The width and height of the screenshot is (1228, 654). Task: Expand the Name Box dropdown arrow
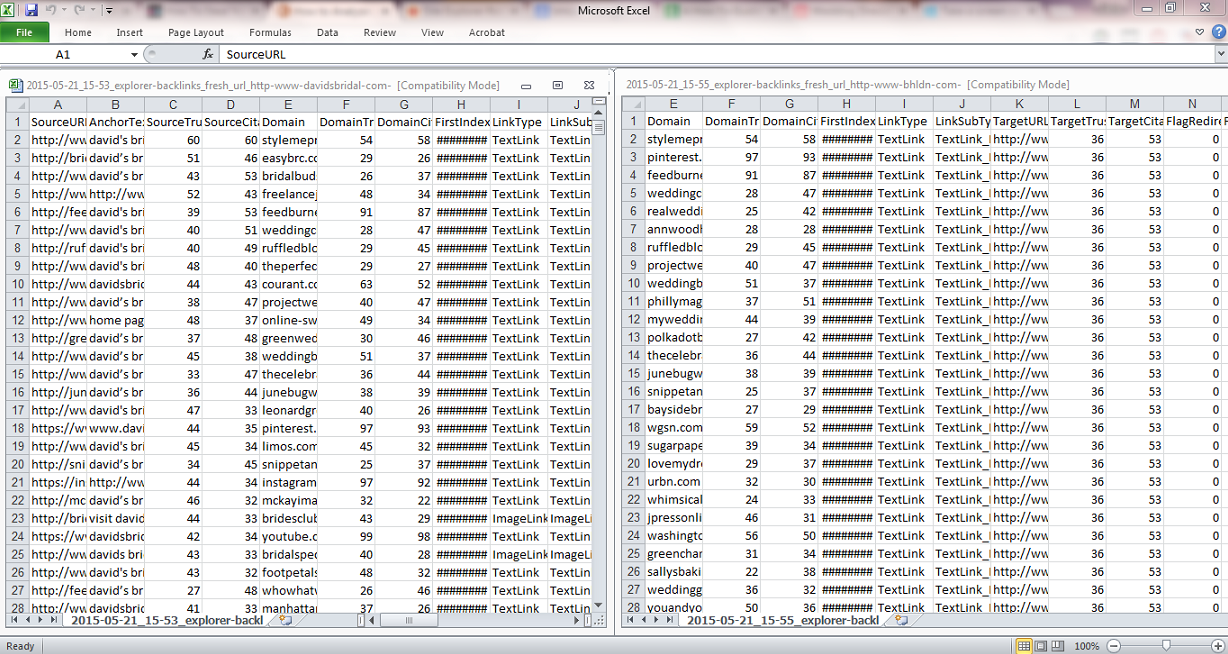(x=135, y=54)
